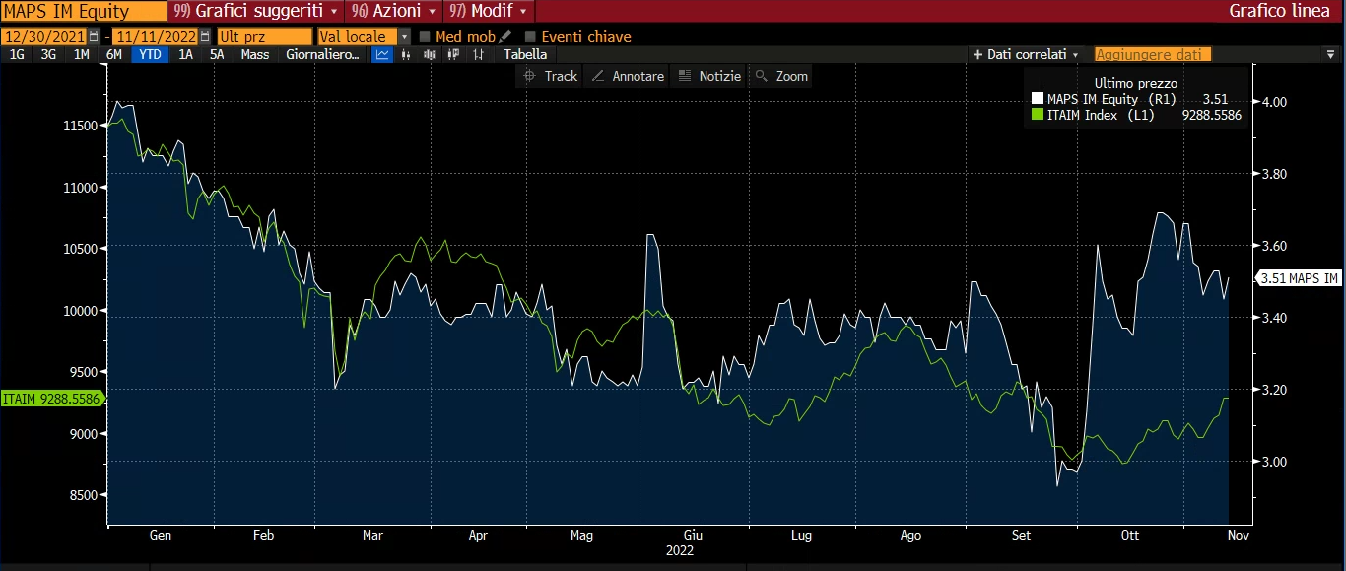
Task: Open the end date calendar picker
Action: [205, 37]
